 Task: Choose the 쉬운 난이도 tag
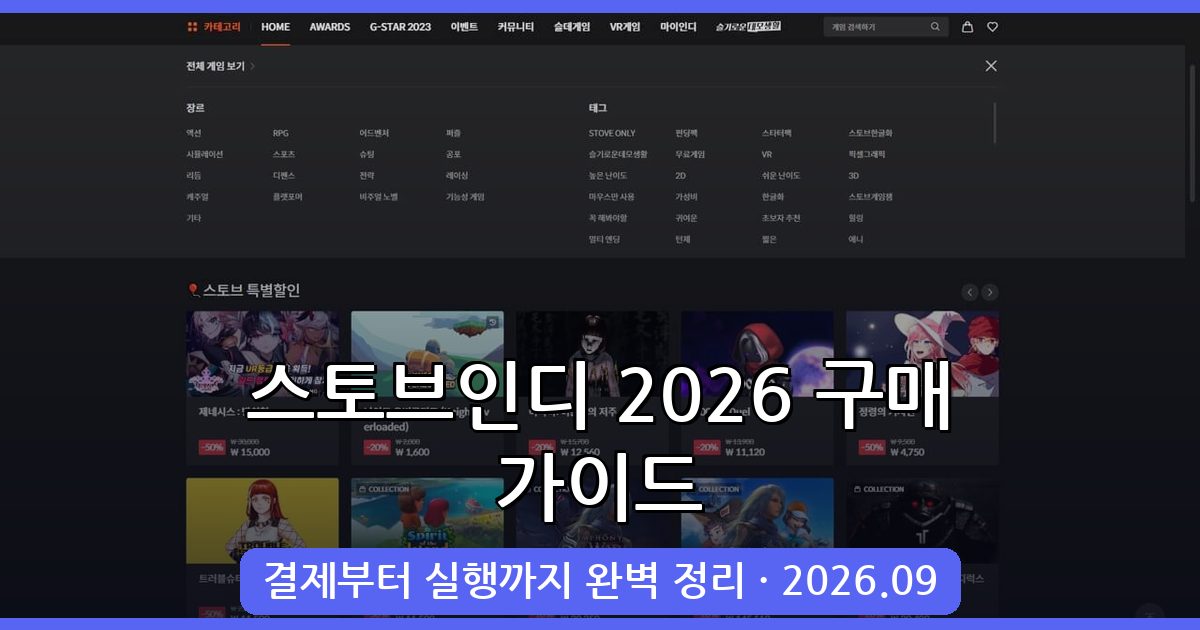[x=782, y=175]
